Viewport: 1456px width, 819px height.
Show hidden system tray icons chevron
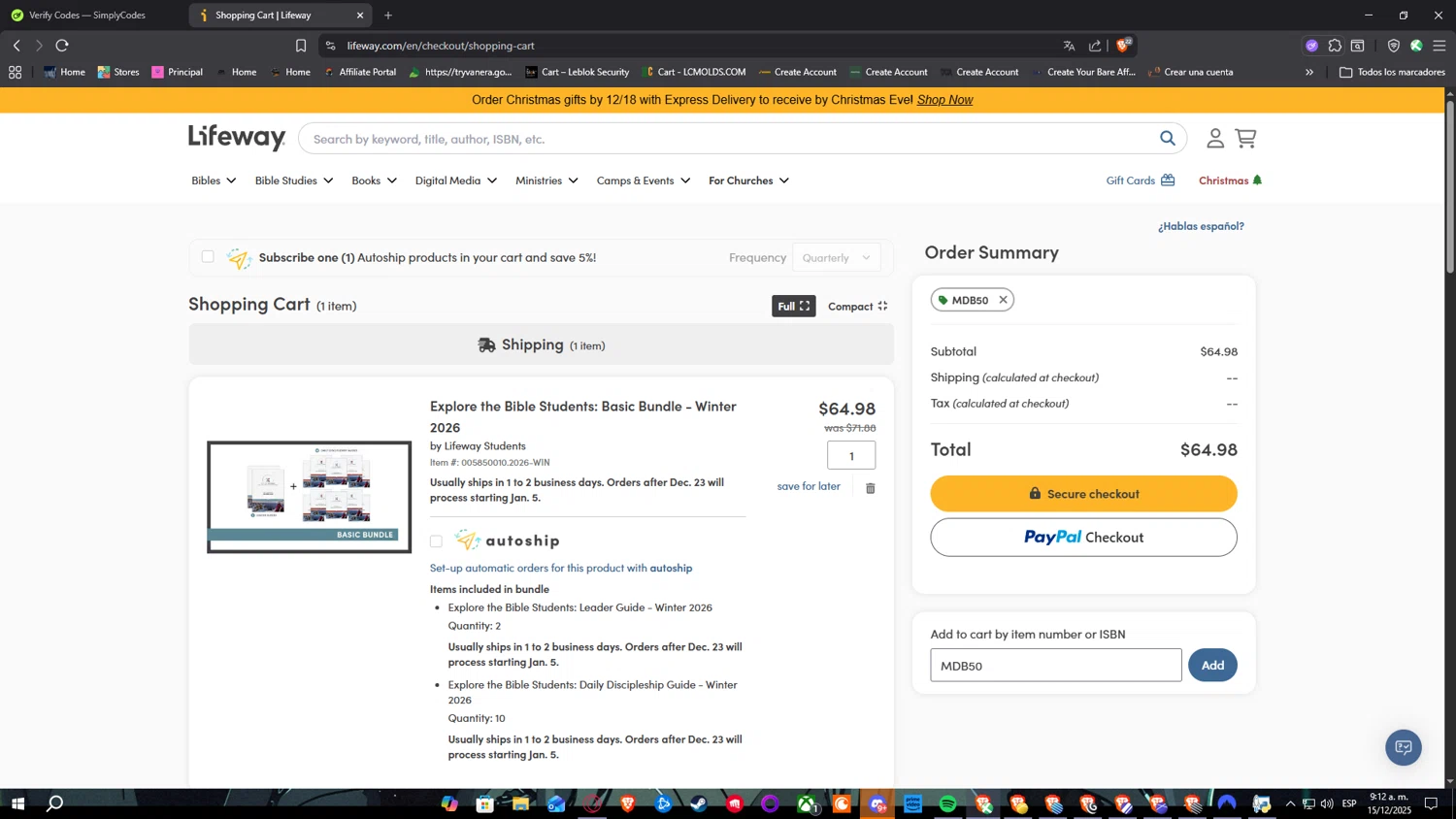tap(1289, 803)
